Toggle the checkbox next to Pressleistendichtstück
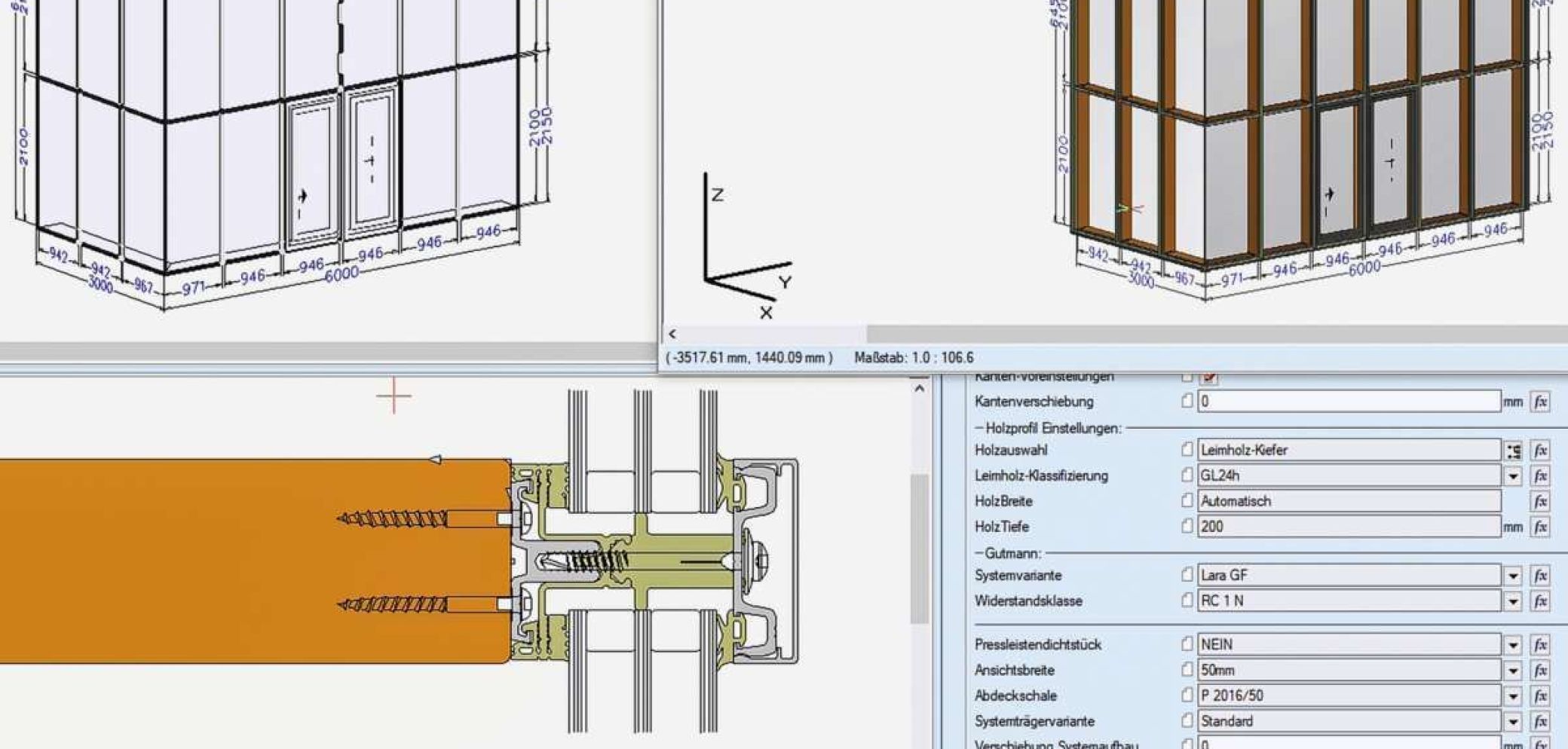Screen dimensions: 1568x749 1187,644
